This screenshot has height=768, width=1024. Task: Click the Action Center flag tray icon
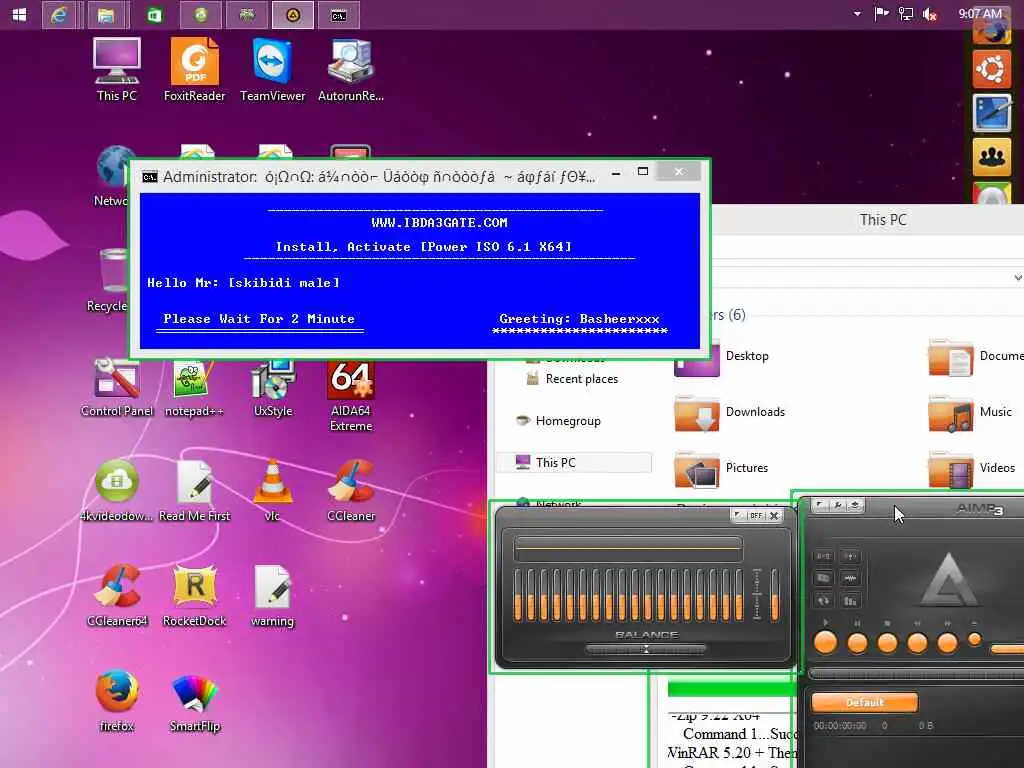tap(881, 14)
